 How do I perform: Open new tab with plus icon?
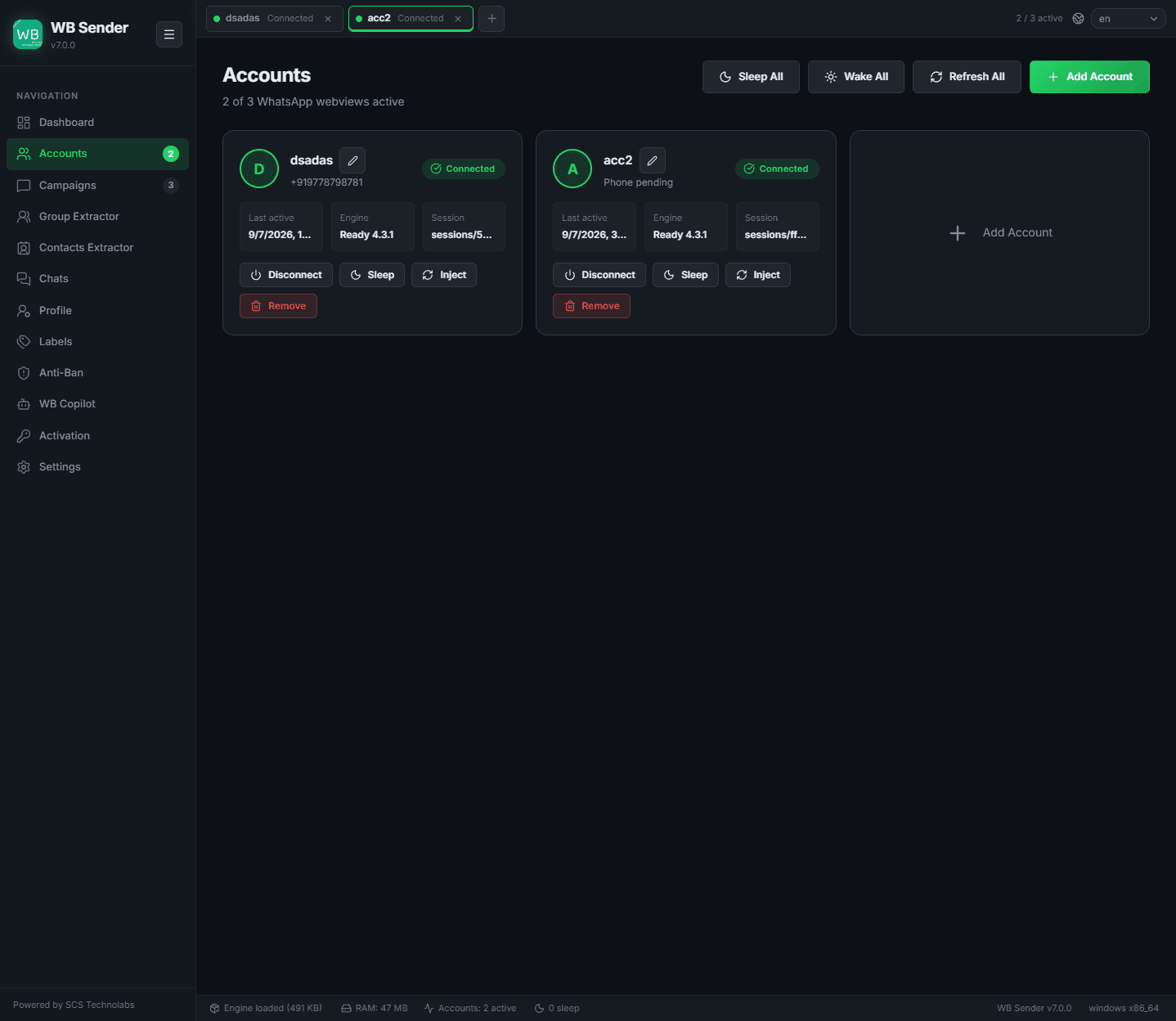point(491,18)
